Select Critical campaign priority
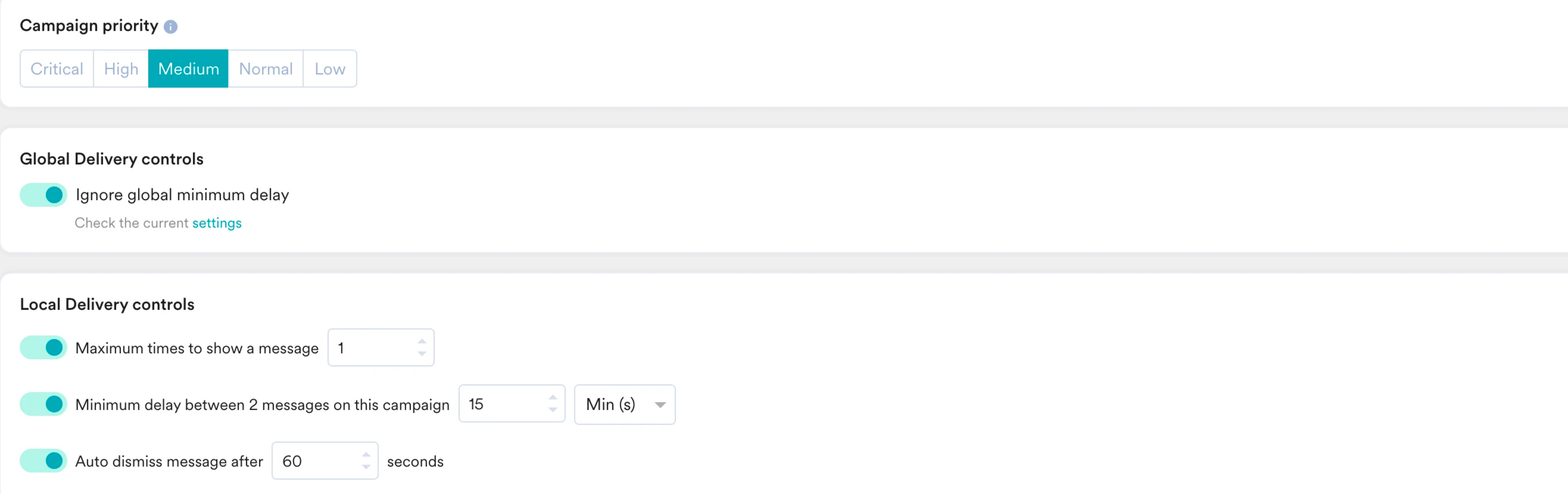 (x=57, y=69)
